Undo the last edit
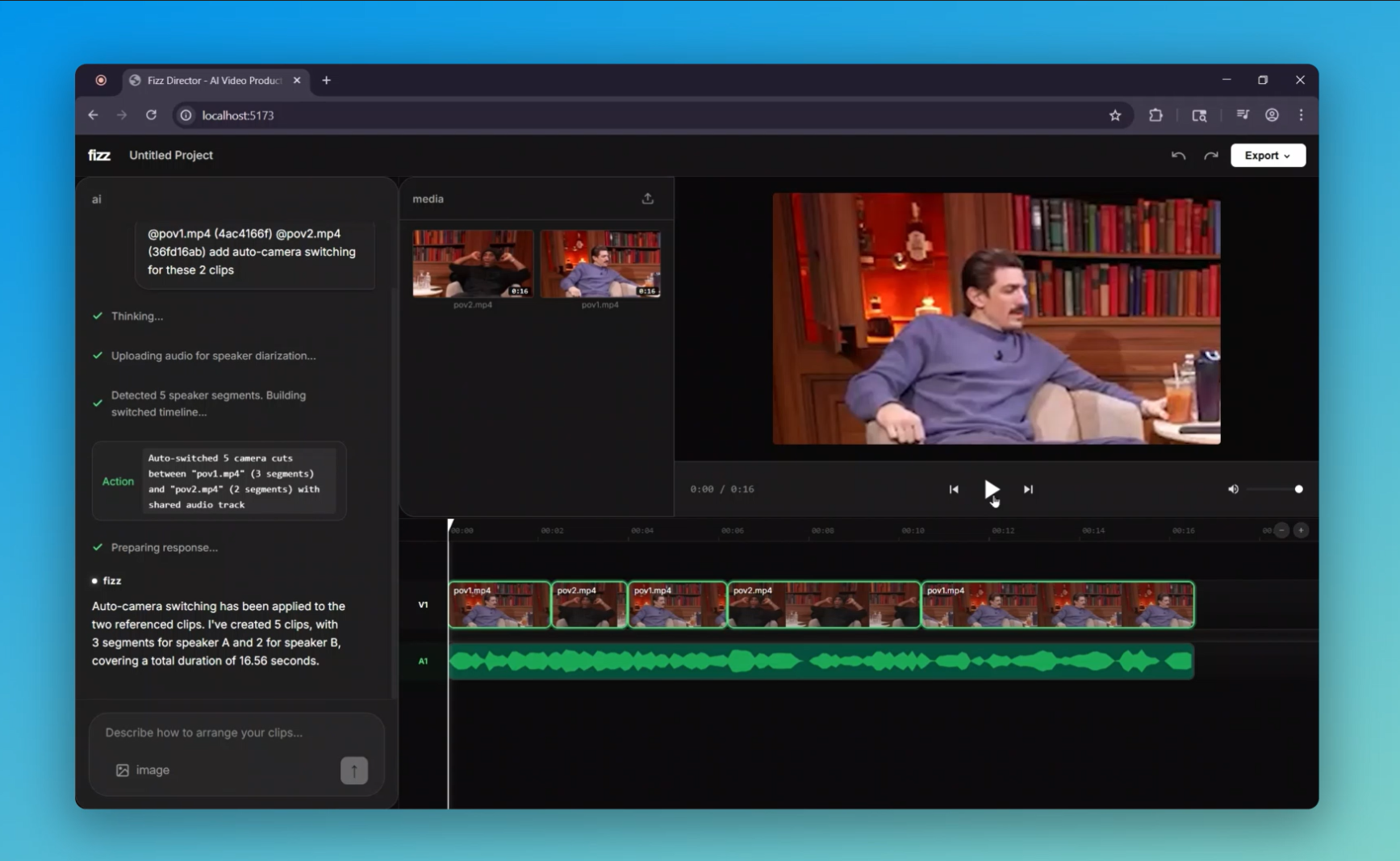The height and width of the screenshot is (861, 1400). pyautogui.click(x=1178, y=156)
